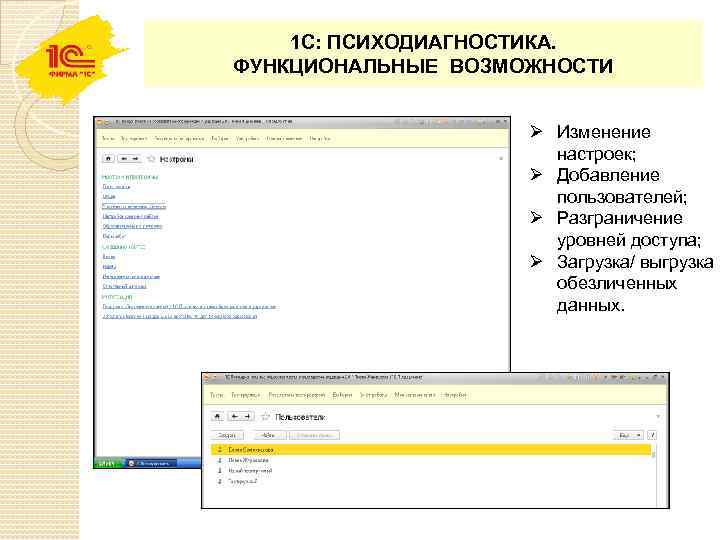720x540 pixels.
Task: Go back using the left arrow in the Настройки window
Action: click(124, 159)
